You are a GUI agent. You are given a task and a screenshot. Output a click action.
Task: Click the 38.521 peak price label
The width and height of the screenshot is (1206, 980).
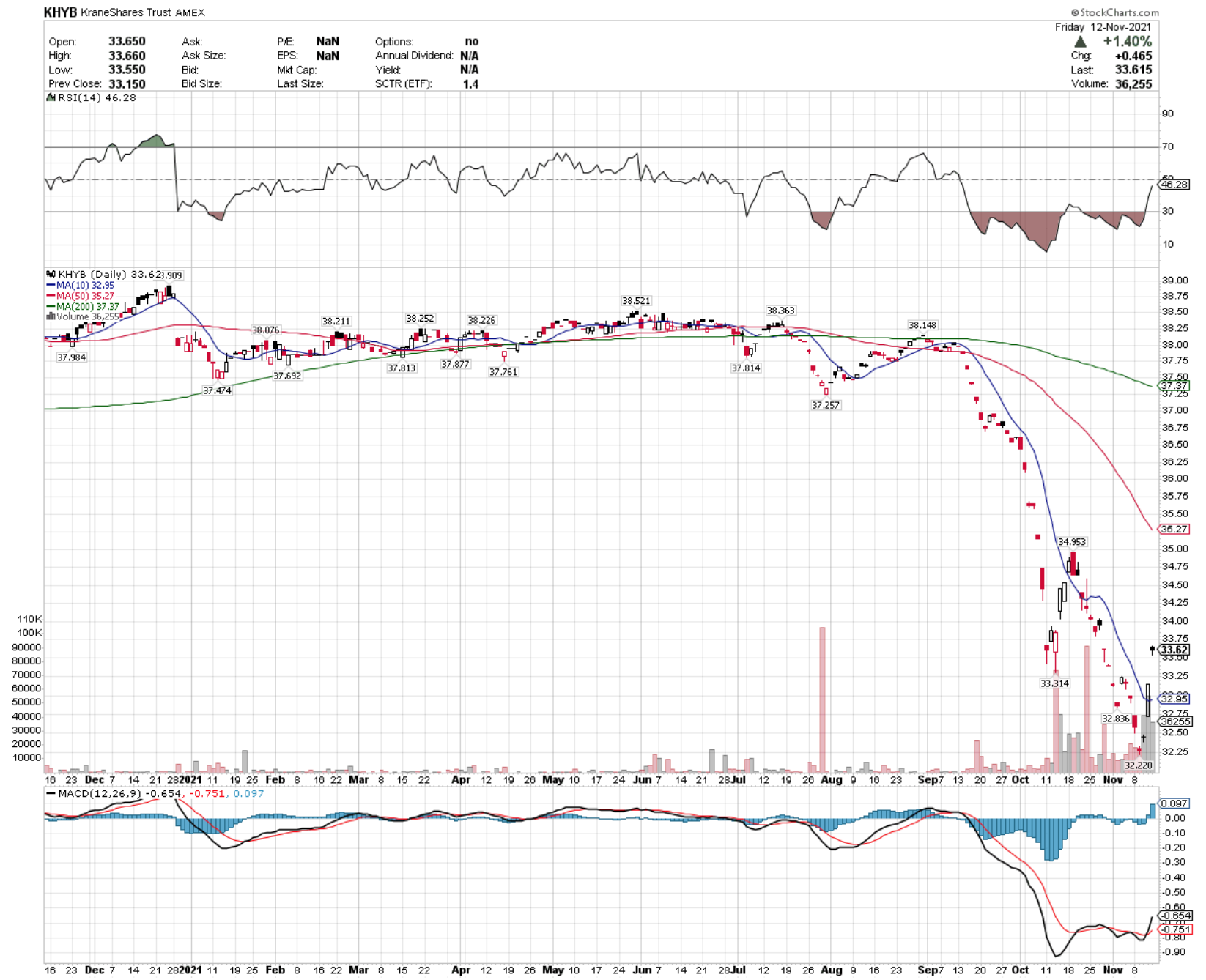point(636,301)
